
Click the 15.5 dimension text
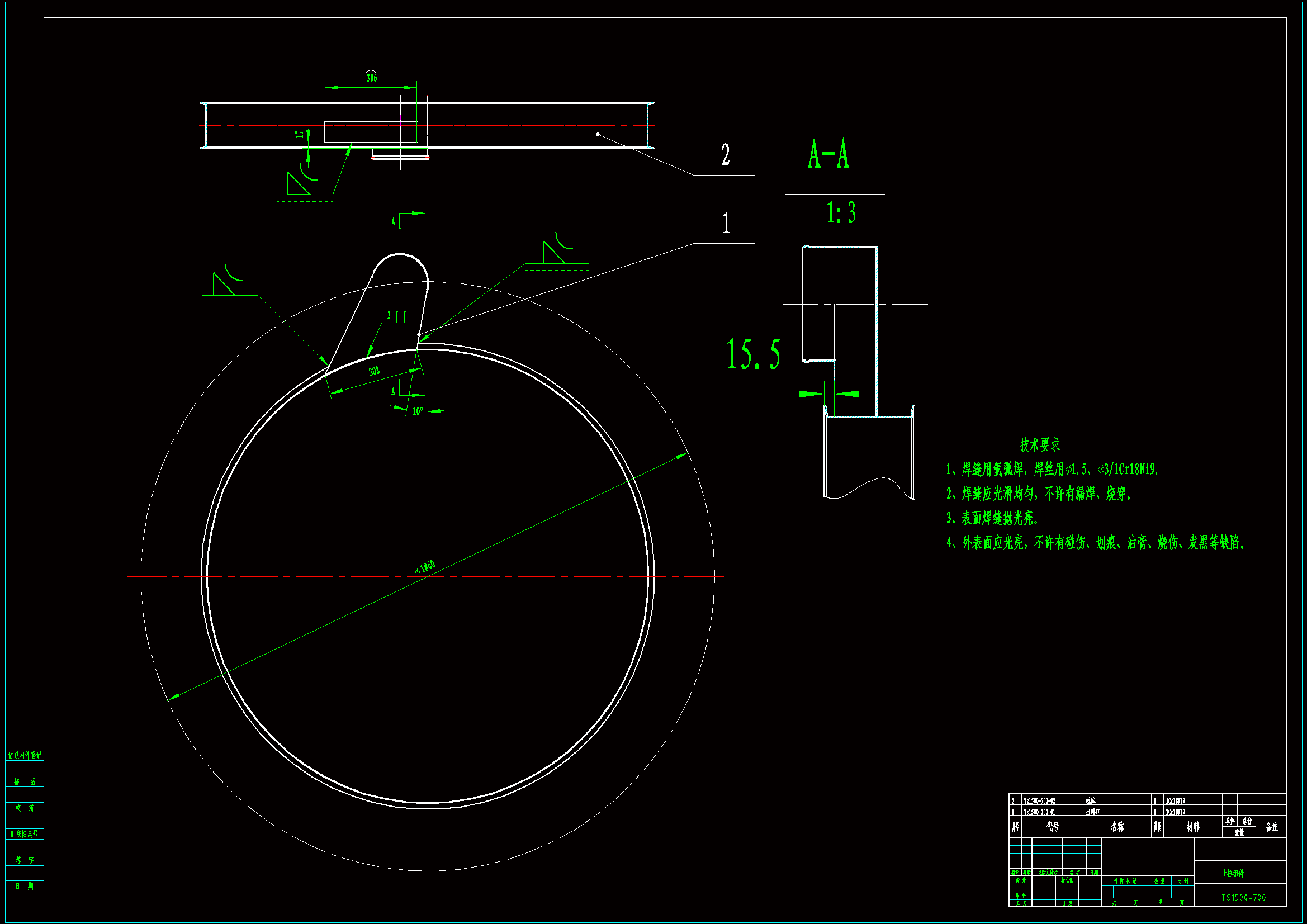[x=752, y=355]
